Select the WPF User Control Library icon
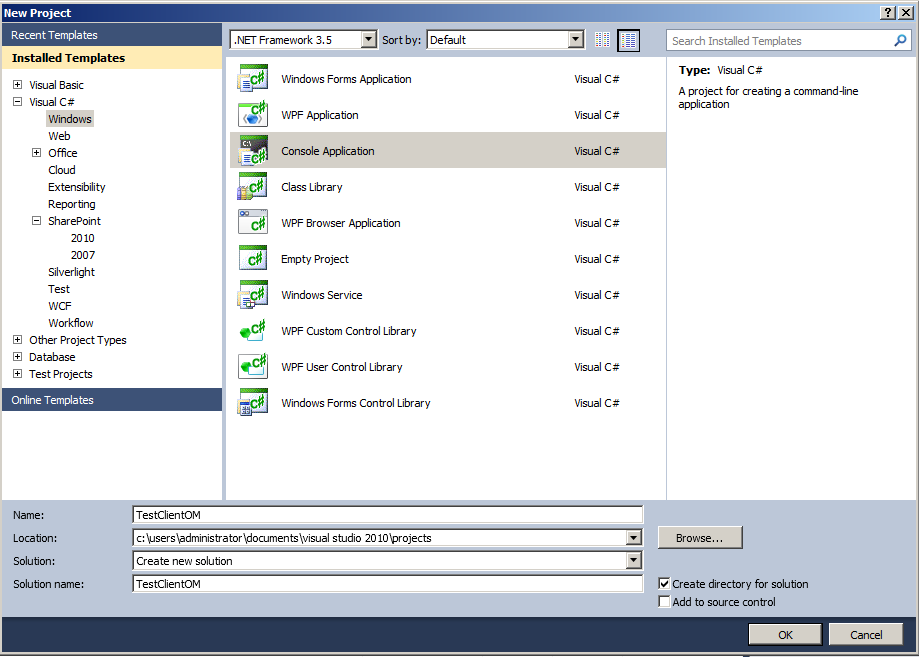 tap(252, 366)
